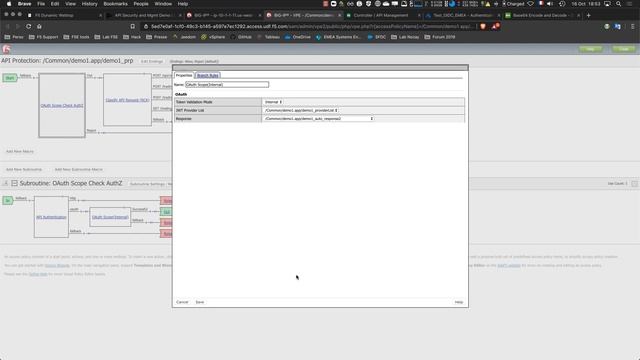Open the FSE tools bookmark folder

coord(76,37)
